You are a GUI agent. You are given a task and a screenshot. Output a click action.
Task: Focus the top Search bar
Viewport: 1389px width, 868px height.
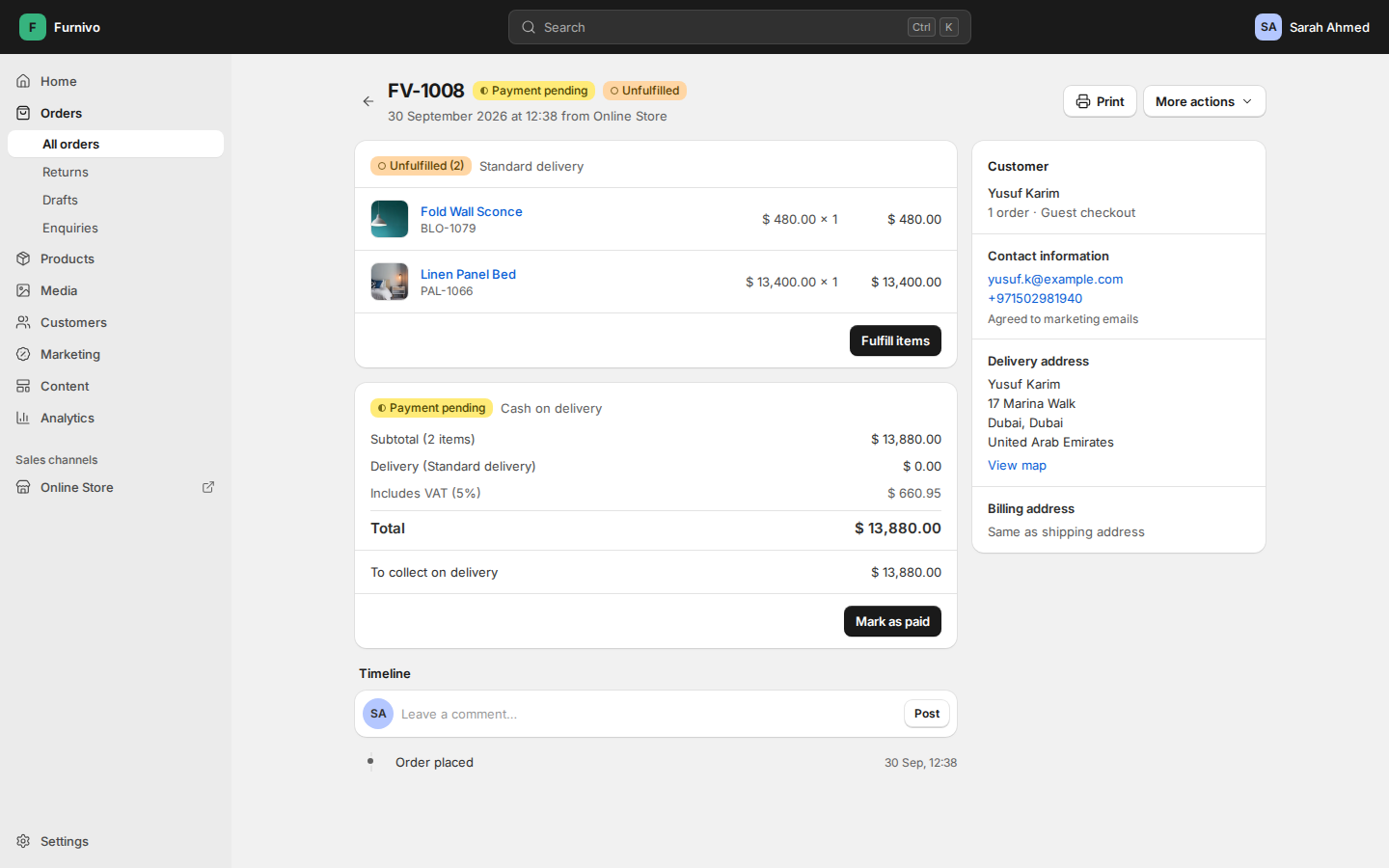click(x=739, y=27)
